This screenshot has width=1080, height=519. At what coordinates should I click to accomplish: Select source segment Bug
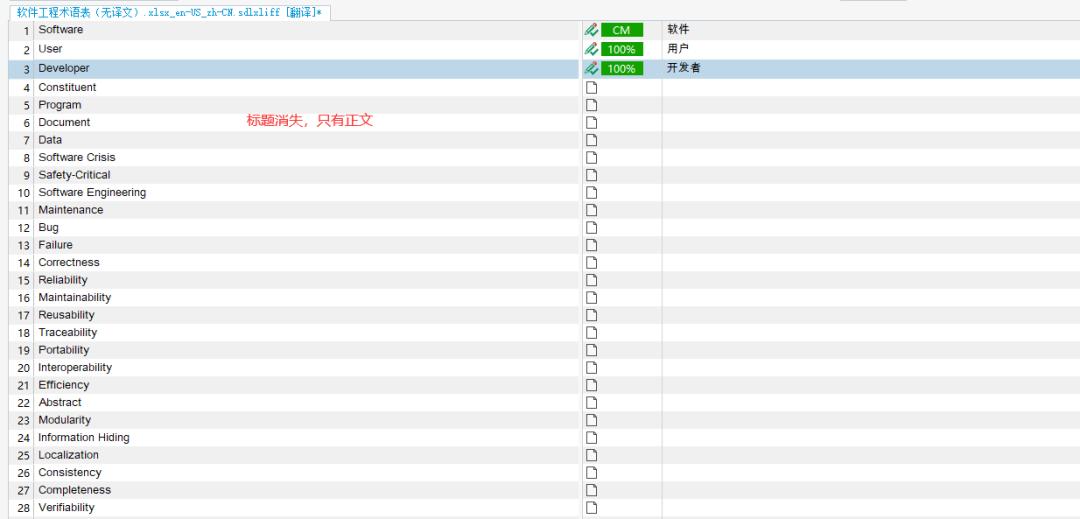click(48, 228)
